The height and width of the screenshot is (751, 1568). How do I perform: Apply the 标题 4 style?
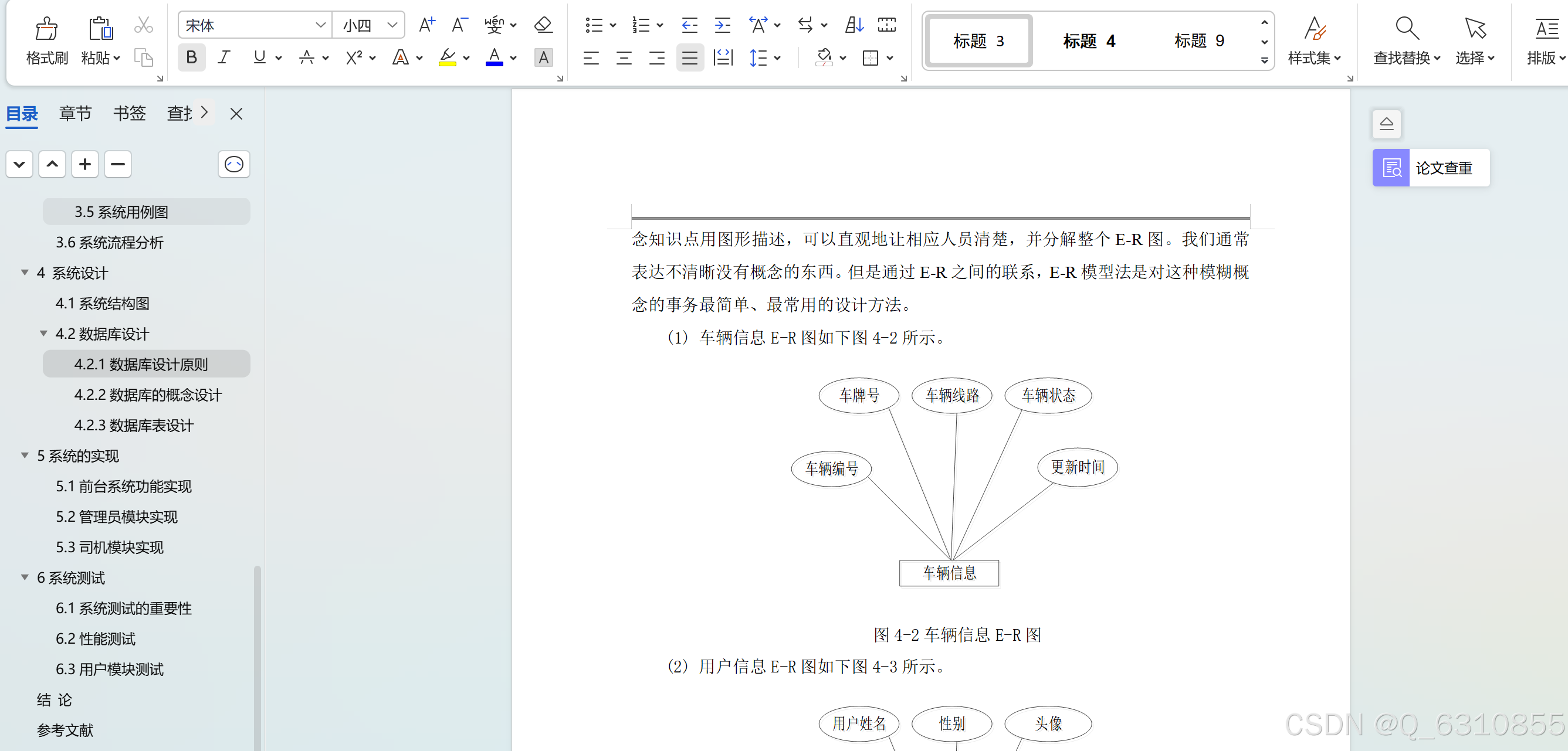[x=1089, y=40]
